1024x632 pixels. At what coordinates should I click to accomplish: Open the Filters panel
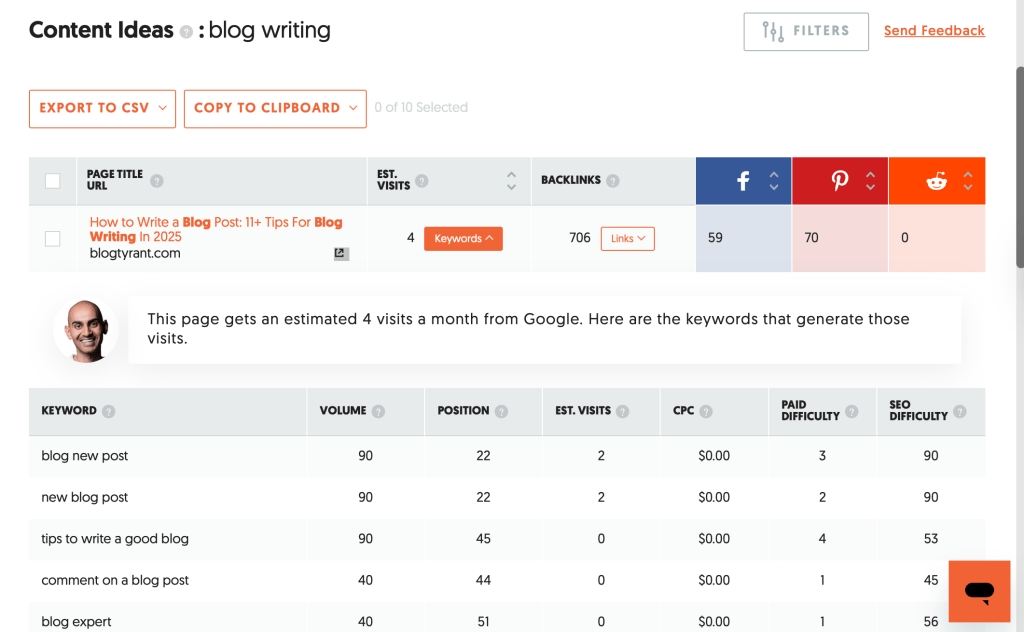click(805, 31)
